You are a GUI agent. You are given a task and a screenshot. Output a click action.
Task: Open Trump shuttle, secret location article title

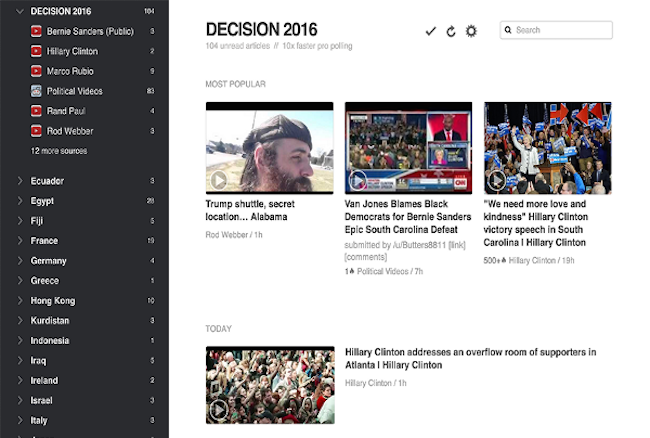(x=250, y=210)
